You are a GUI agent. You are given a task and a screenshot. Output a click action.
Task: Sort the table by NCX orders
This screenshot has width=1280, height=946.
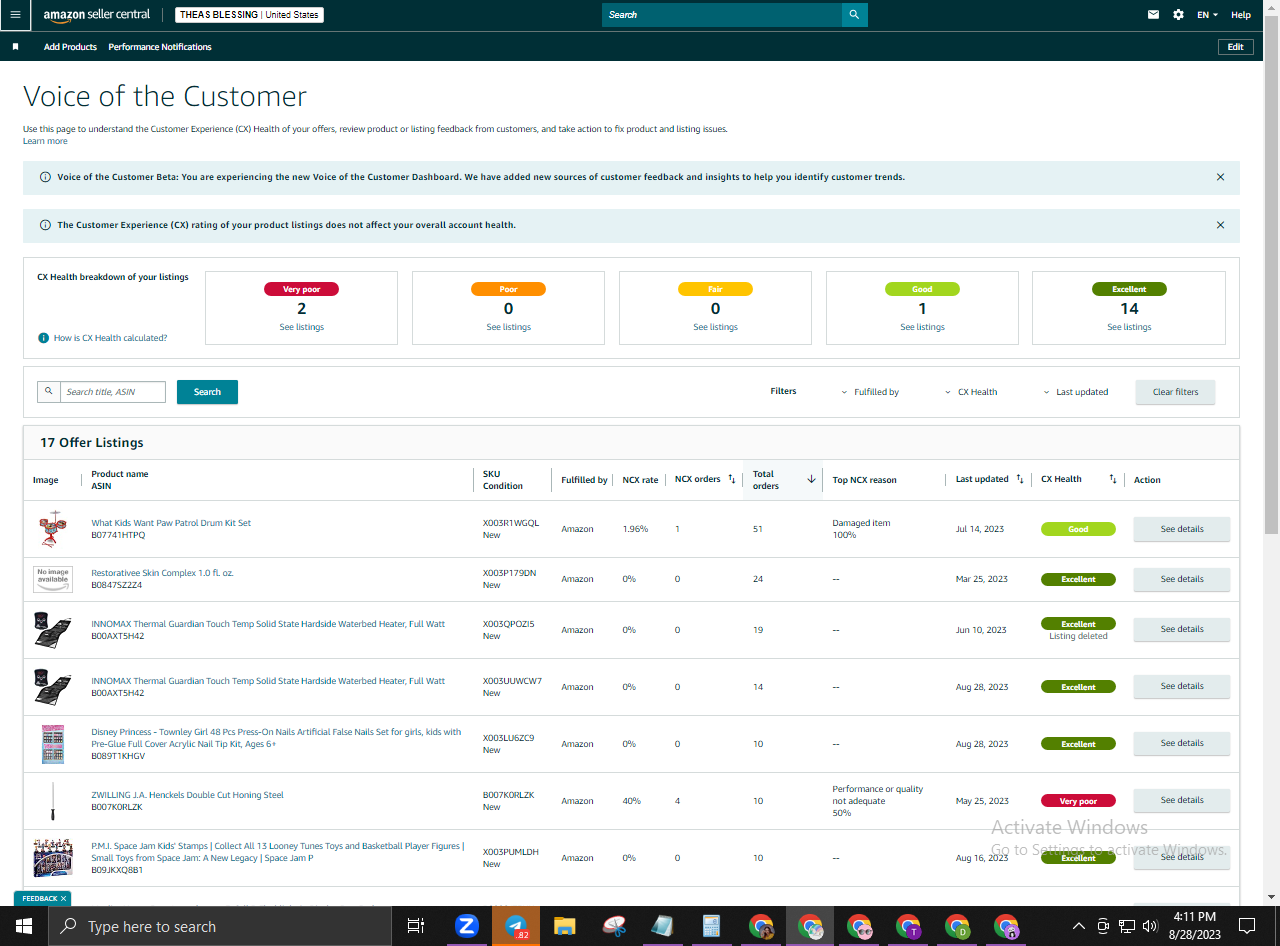tap(731, 479)
